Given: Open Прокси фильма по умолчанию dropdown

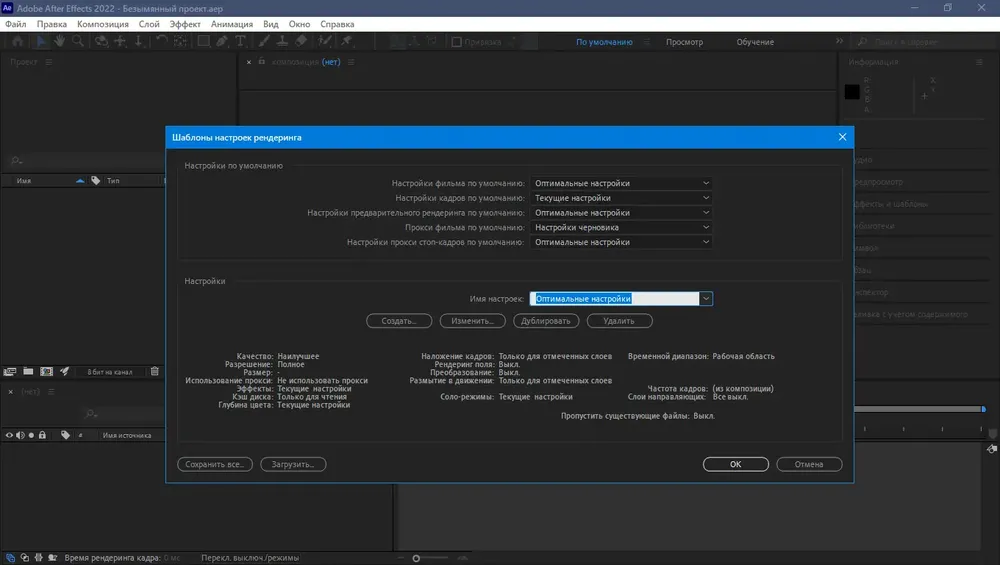Looking at the screenshot, I should [621, 227].
